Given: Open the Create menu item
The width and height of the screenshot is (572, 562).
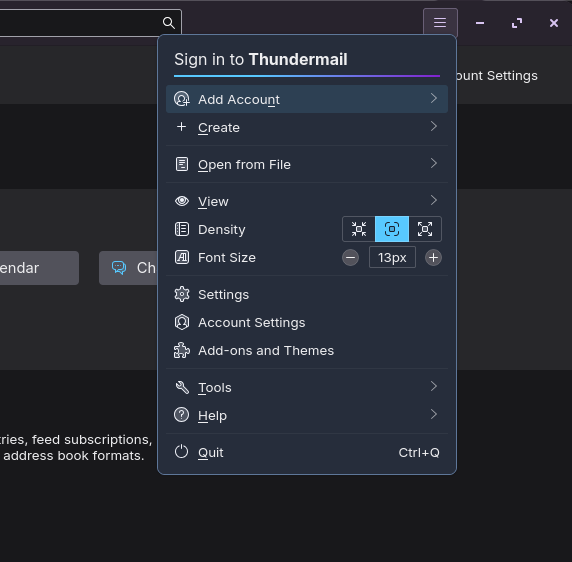Looking at the screenshot, I should pyautogui.click(x=307, y=127).
